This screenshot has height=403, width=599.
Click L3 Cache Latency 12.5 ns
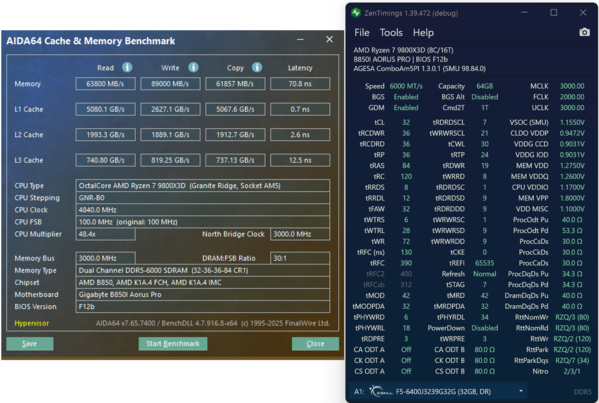pyautogui.click(x=300, y=160)
